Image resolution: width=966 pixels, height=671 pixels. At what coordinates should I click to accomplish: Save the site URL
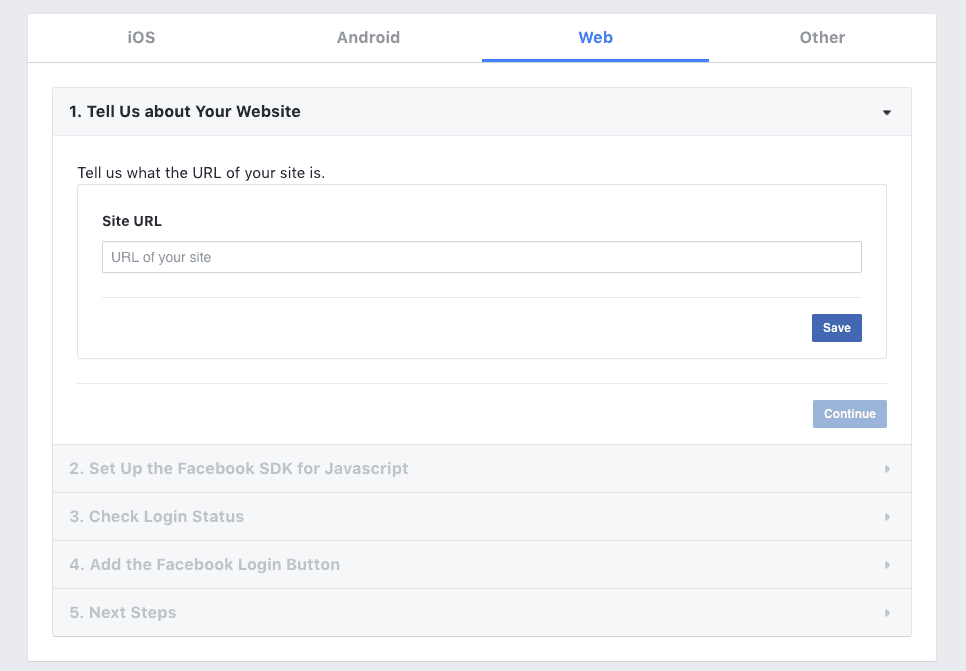pos(837,328)
